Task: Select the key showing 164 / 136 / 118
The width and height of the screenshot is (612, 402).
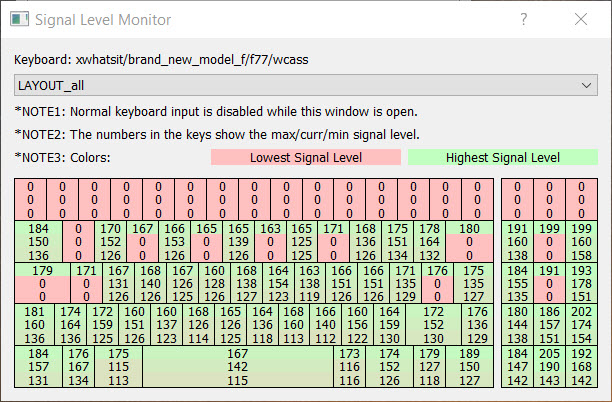Action: tap(262, 325)
